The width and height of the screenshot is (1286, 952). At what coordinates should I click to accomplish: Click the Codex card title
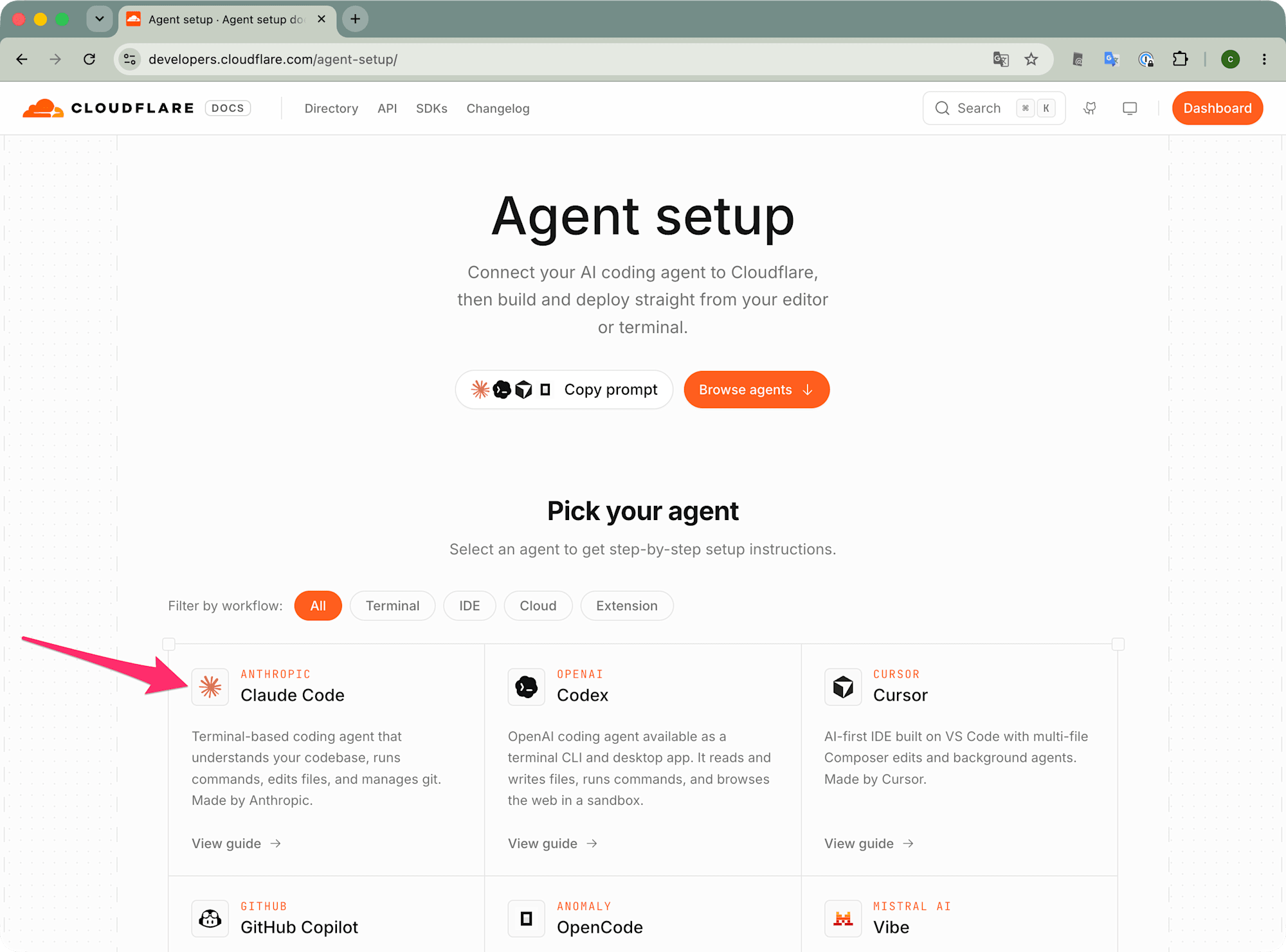[583, 695]
